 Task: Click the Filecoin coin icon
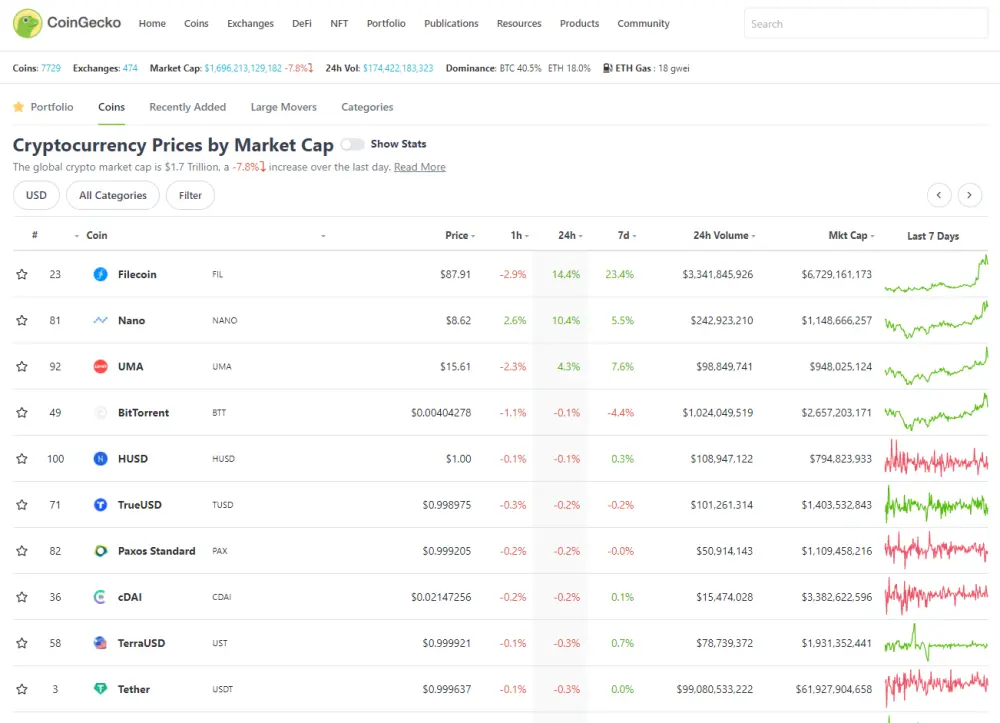coord(100,274)
